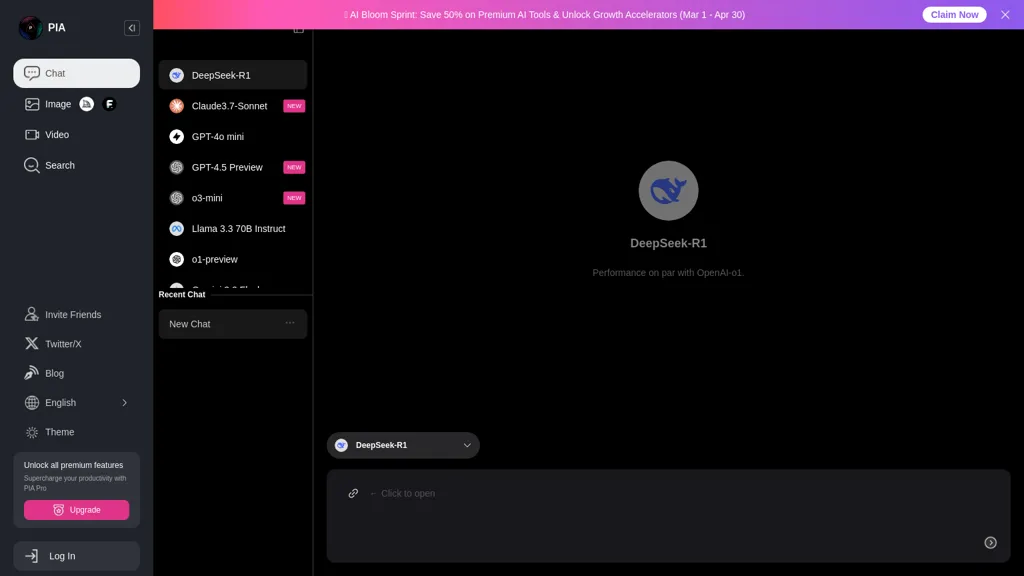Select the GPT-4o mini model
1024x576 pixels.
click(x=233, y=136)
